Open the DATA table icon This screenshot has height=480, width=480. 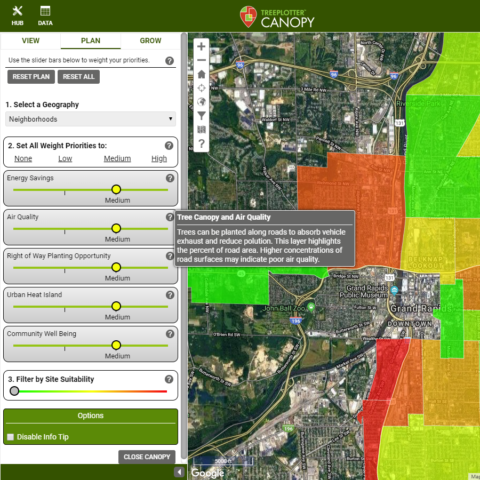pyautogui.click(x=45, y=15)
